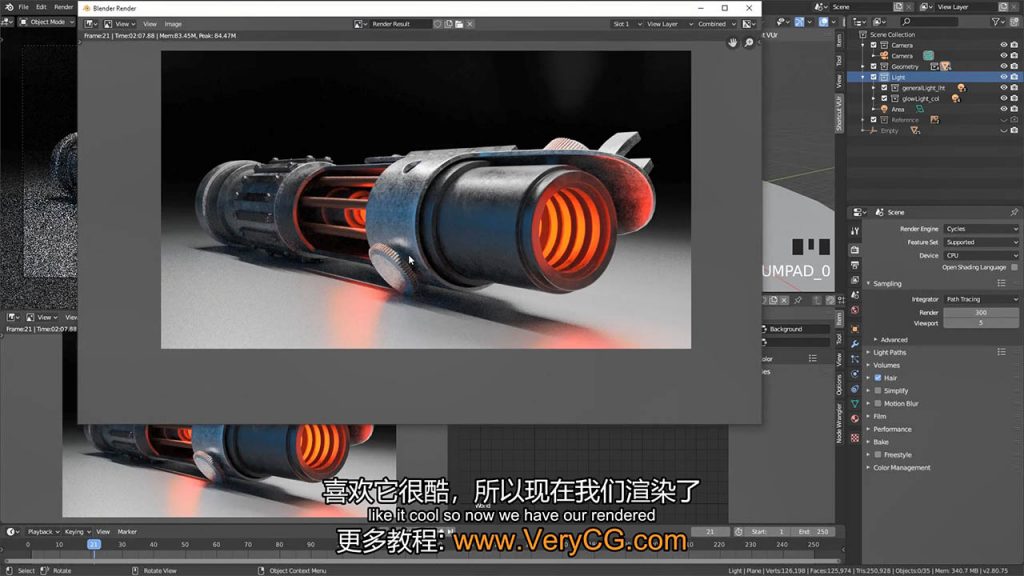This screenshot has height=576, width=1024.
Task: Hide Area light with eye icon
Action: pos(1004,109)
